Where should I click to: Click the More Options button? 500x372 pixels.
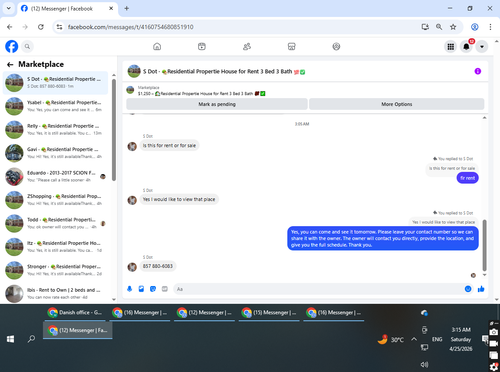click(397, 104)
